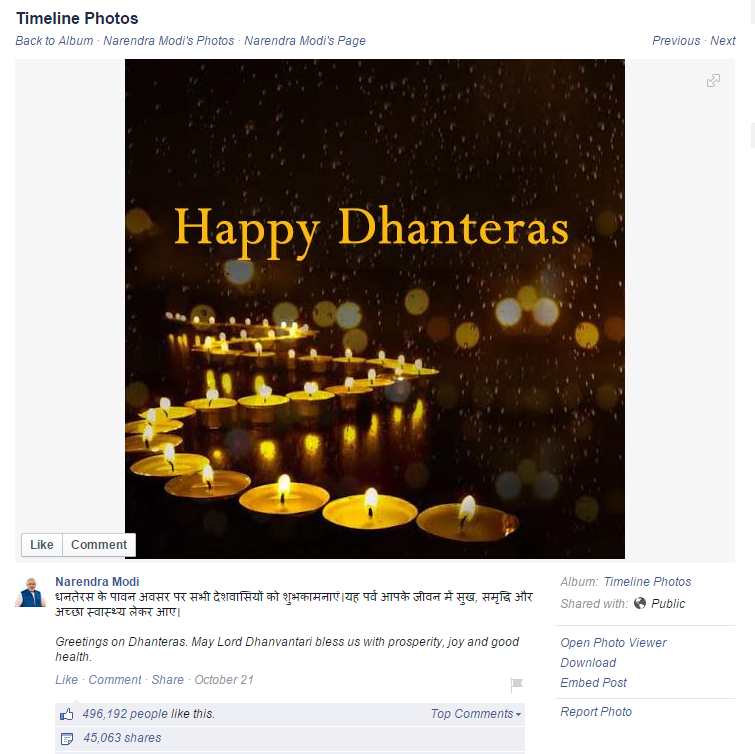Click the Share link under post
755x754 pixels.
pos(168,680)
